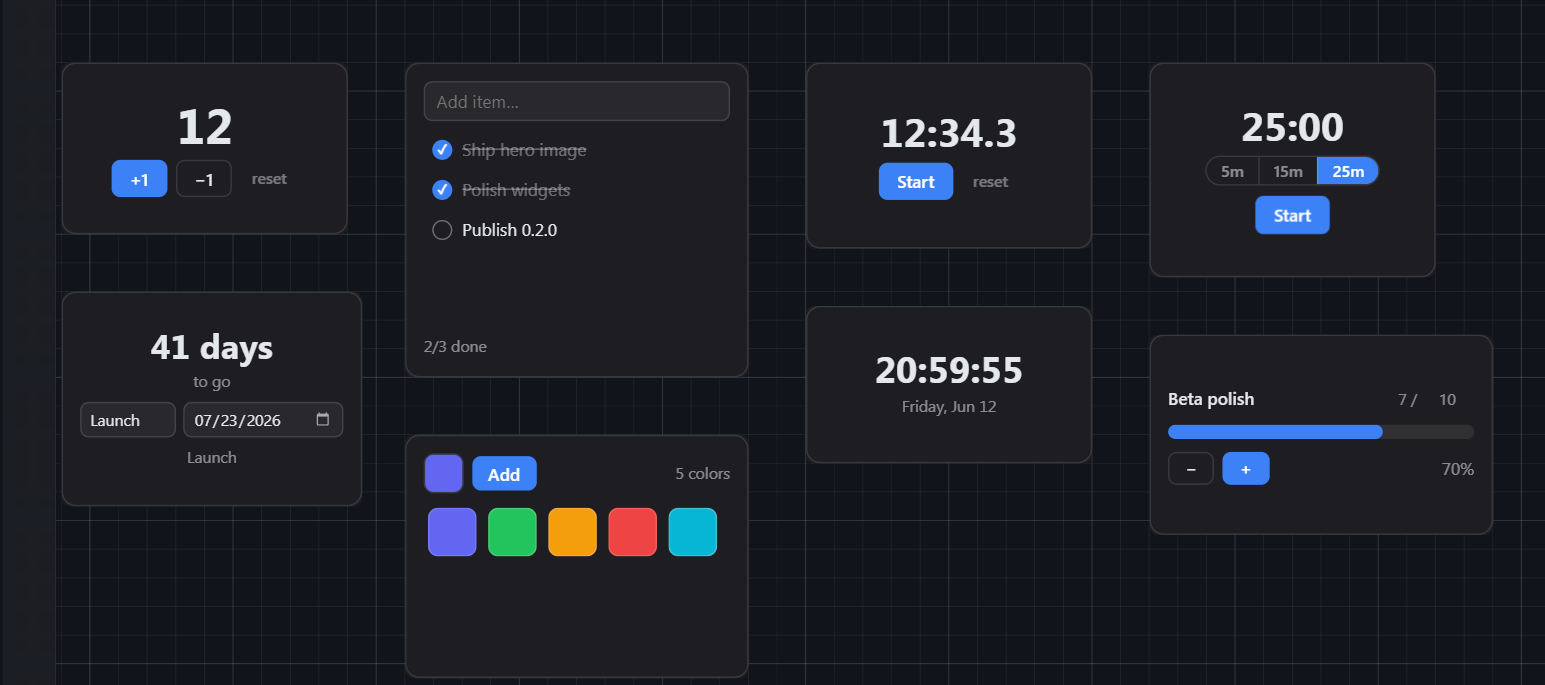Image resolution: width=1545 pixels, height=685 pixels.
Task: Select the green palette swatch
Action: [512, 532]
